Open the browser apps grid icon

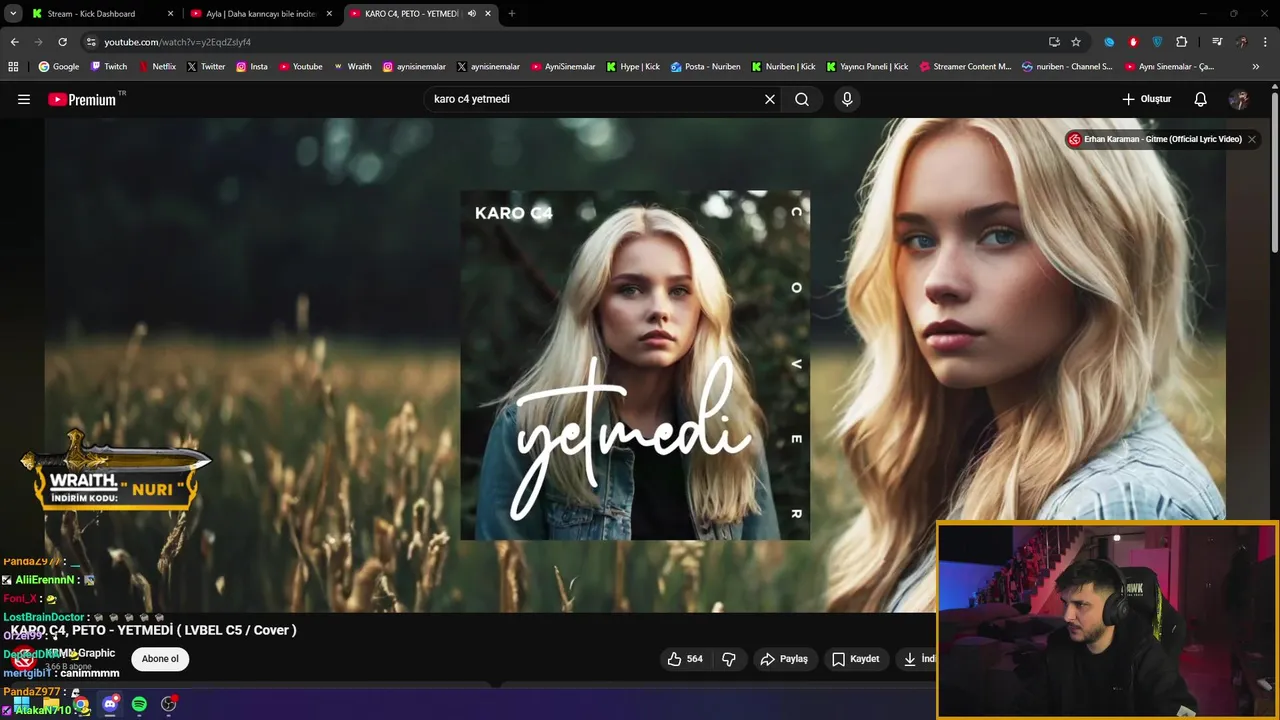pyautogui.click(x=13, y=67)
